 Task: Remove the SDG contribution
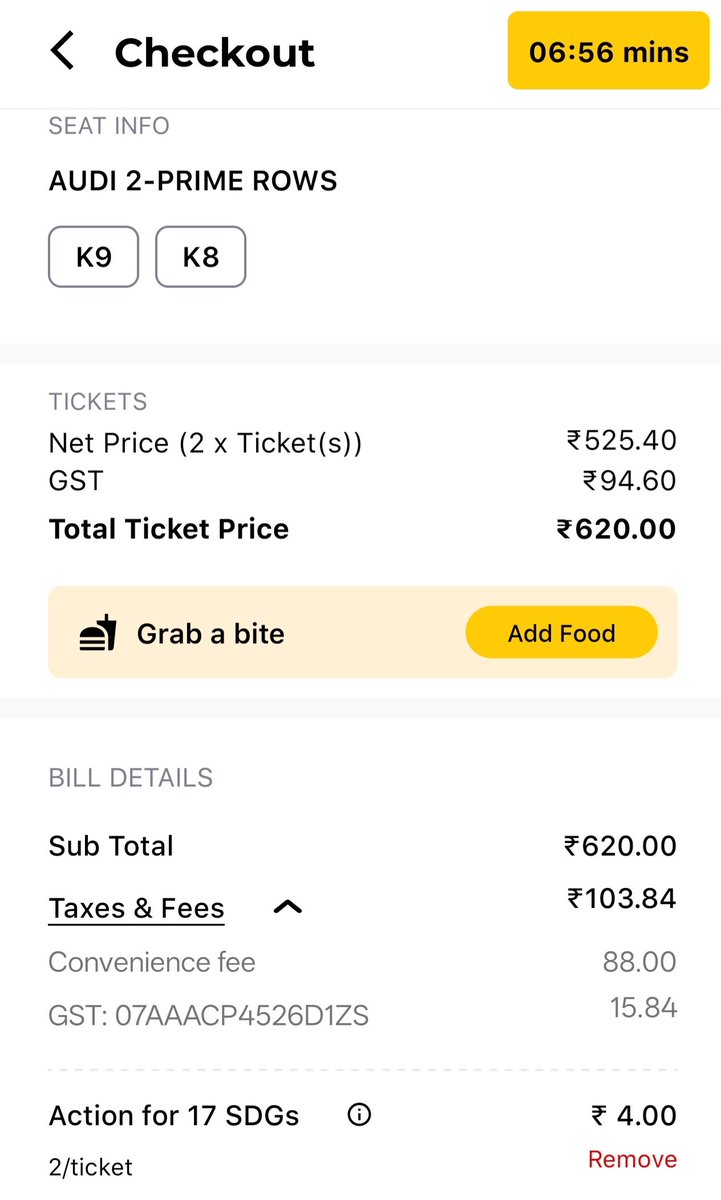(632, 1159)
